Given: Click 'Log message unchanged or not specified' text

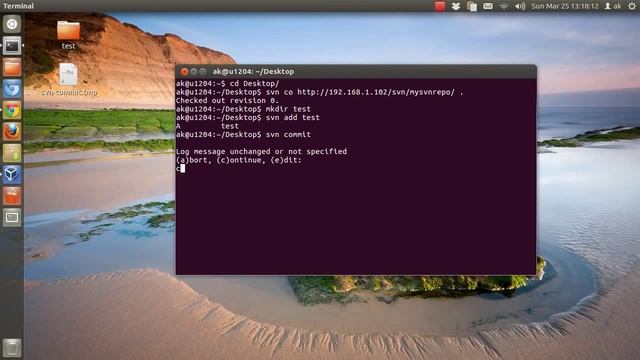Looking at the screenshot, I should [x=261, y=151].
